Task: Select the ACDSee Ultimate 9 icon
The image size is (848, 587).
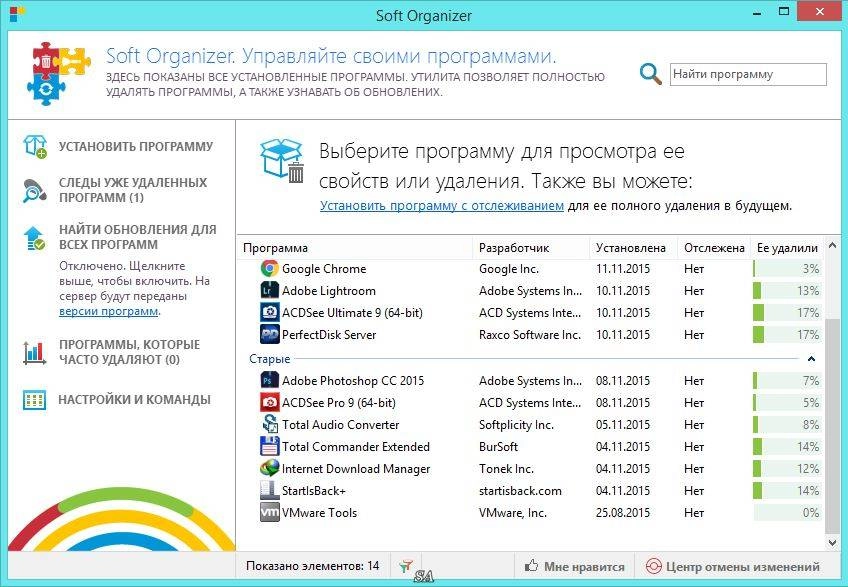Action: (x=269, y=313)
